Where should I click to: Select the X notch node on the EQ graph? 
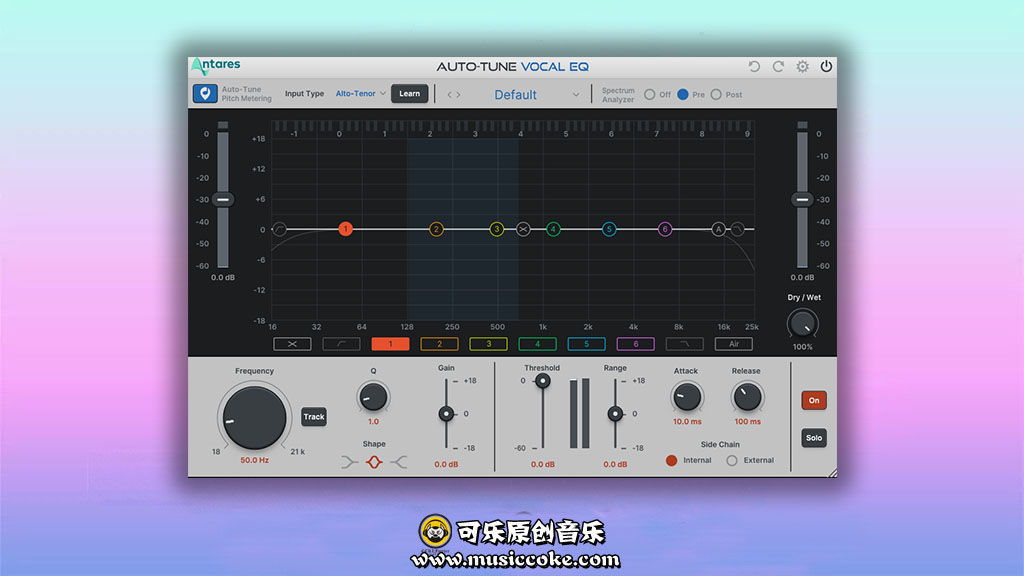coord(523,229)
